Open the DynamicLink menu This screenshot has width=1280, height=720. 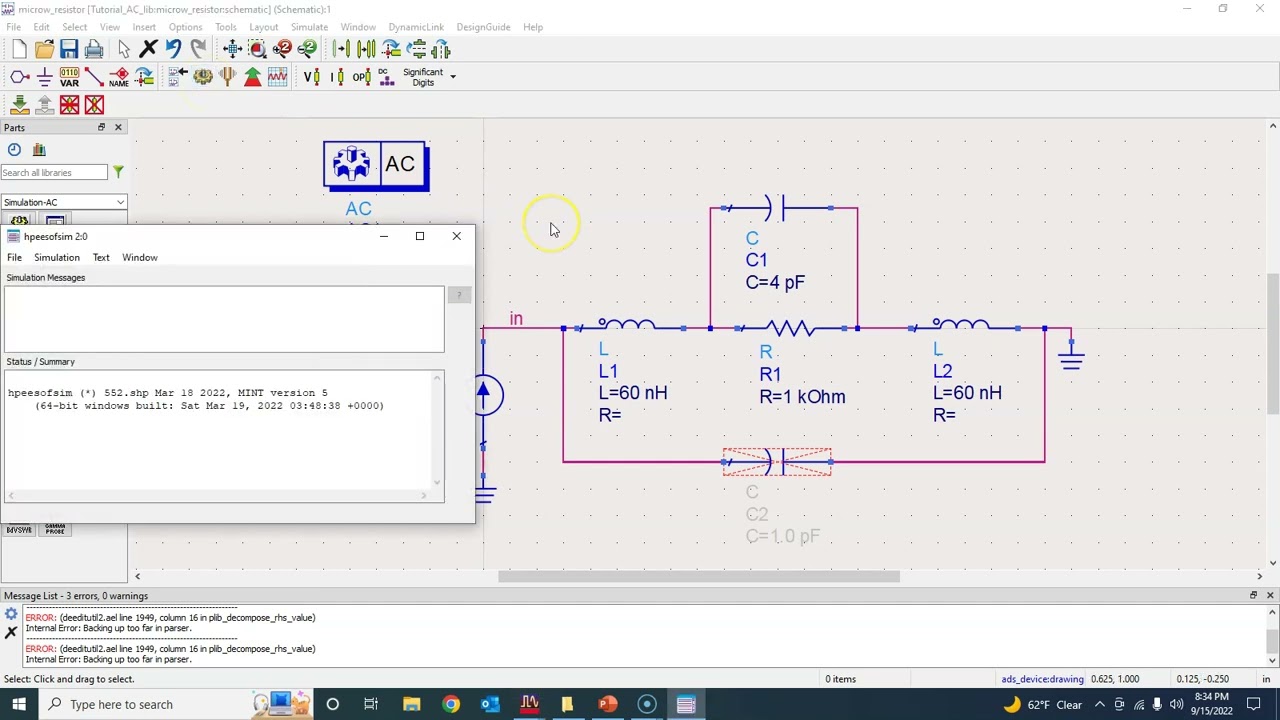pos(416,27)
